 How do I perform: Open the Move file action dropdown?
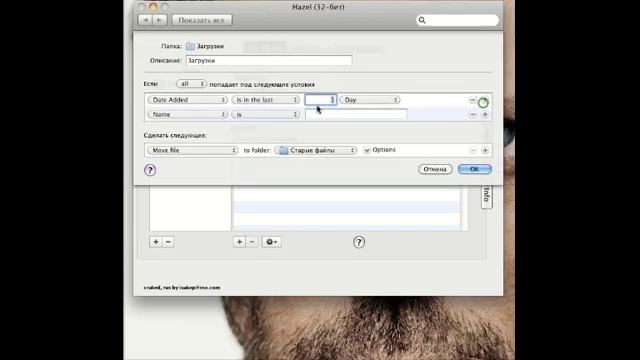[192, 150]
